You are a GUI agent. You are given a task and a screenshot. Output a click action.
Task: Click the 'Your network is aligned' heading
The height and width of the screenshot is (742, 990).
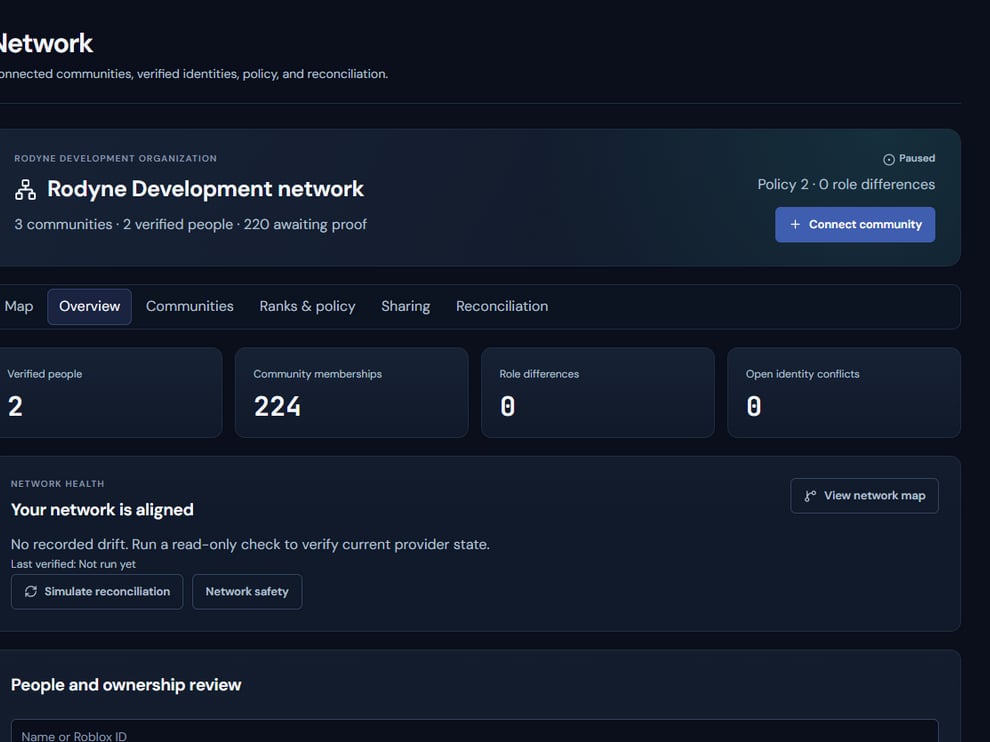tap(102, 510)
